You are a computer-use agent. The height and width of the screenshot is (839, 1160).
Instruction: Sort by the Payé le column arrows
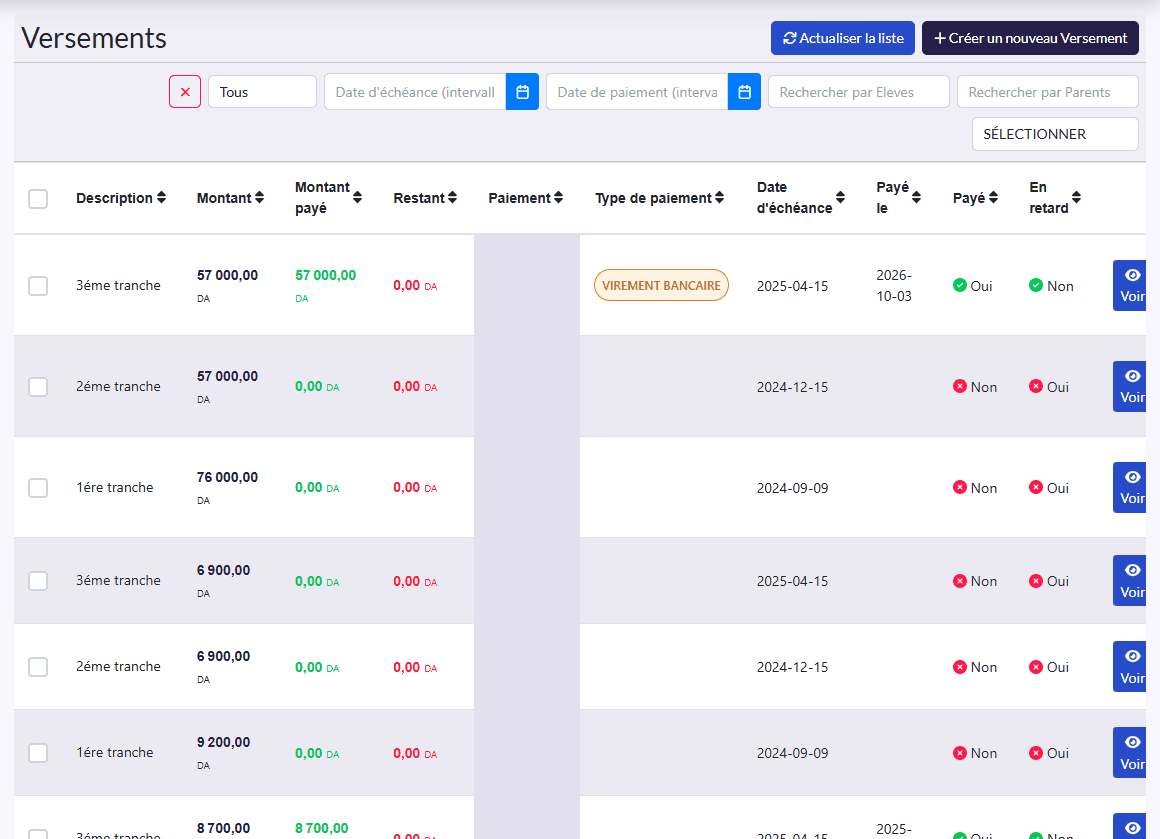point(917,198)
